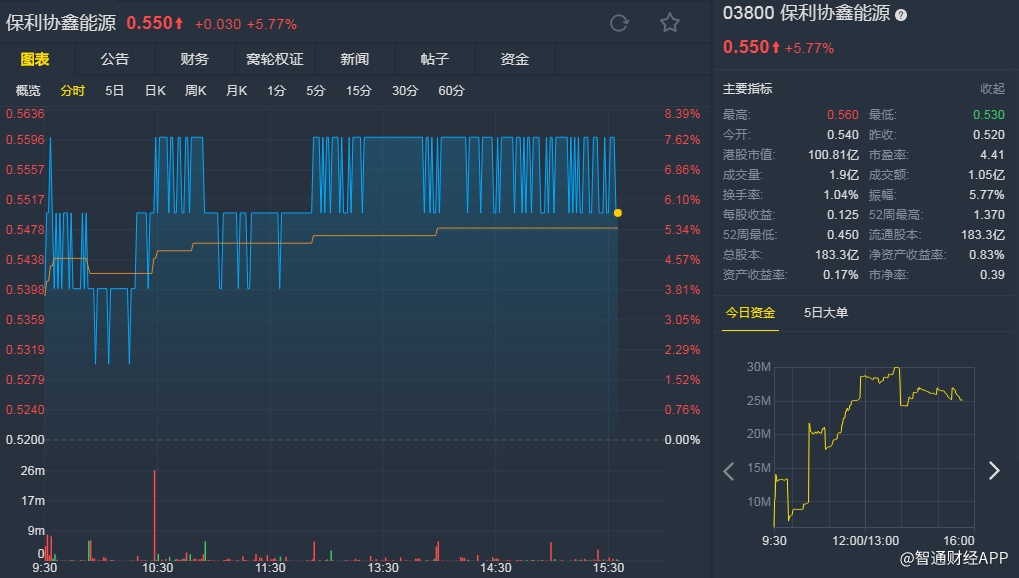Viewport: 1019px width, 578px height.
Task: Click the tall red volume bar at 10:30
Action: tap(155, 515)
